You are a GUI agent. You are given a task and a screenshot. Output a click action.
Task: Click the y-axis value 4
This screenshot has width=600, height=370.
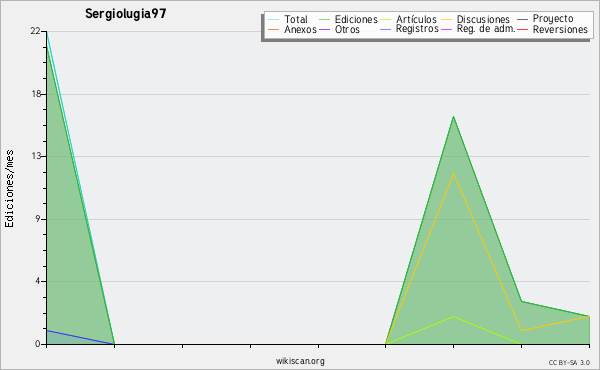(38, 281)
